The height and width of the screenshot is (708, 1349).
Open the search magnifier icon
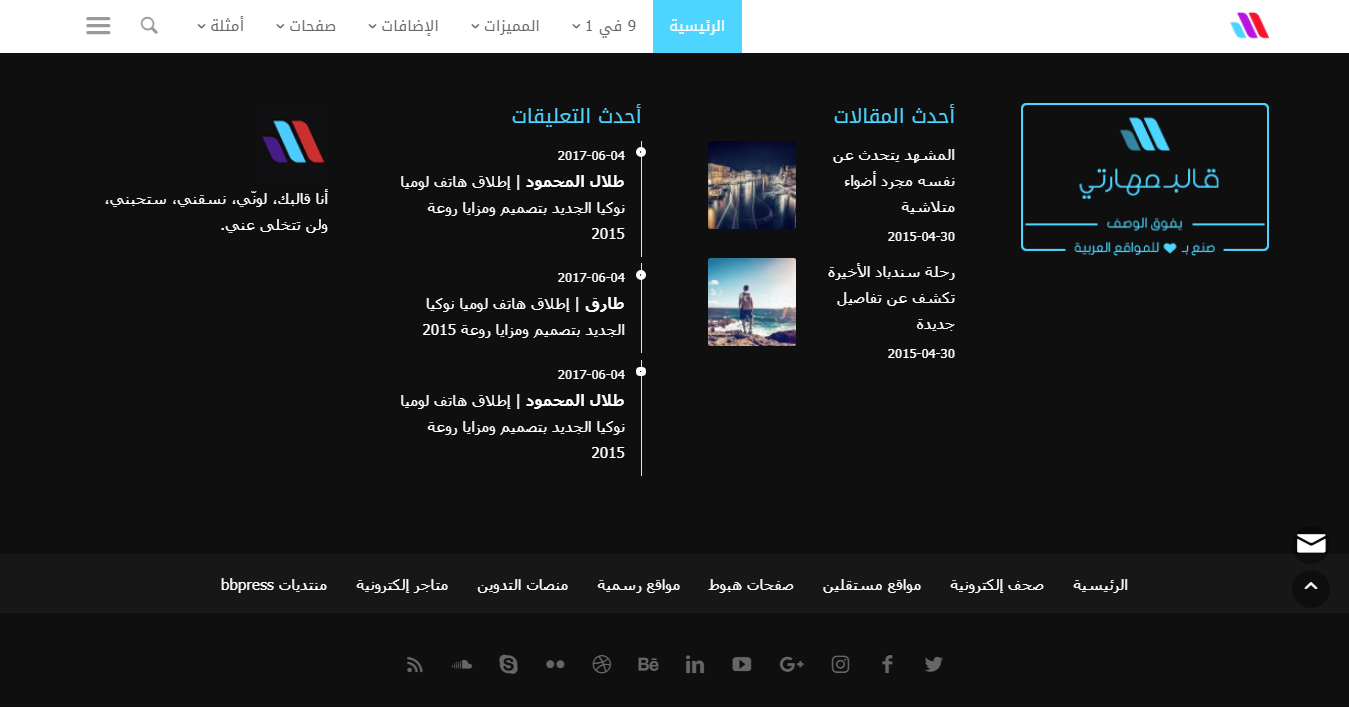[x=149, y=25]
